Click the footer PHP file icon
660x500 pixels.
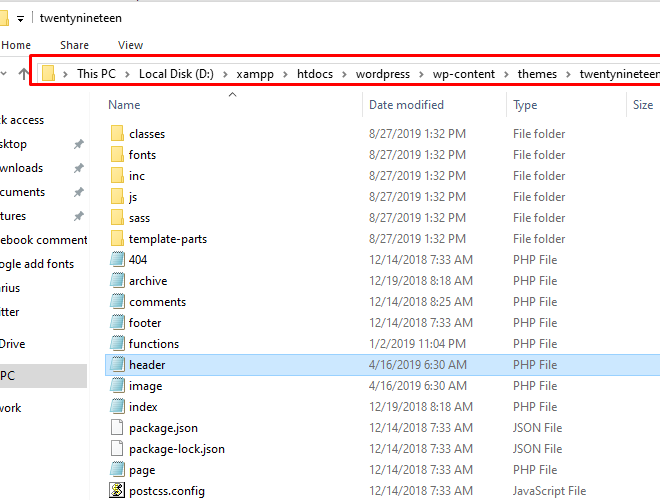(x=117, y=322)
